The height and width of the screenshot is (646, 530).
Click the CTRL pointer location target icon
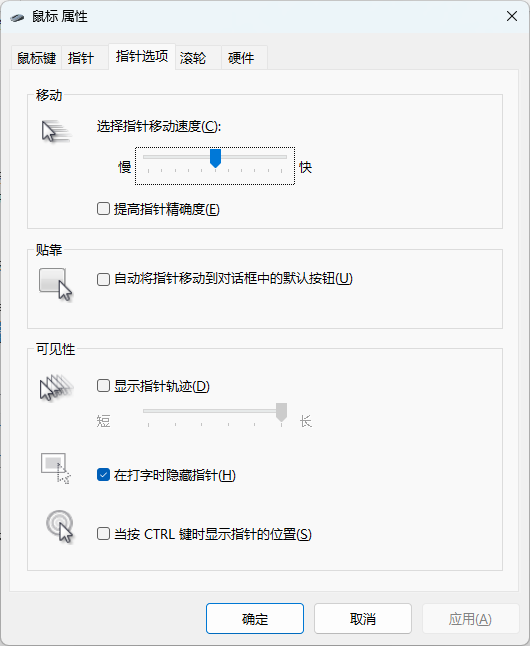click(60, 527)
